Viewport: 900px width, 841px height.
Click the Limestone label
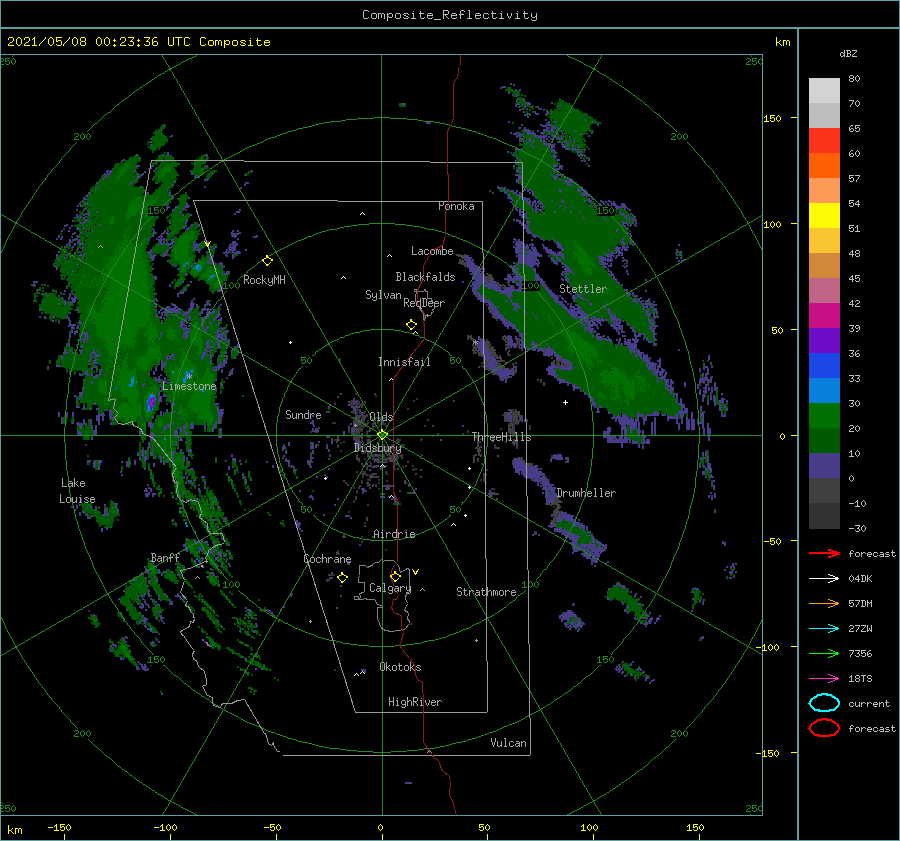click(189, 386)
